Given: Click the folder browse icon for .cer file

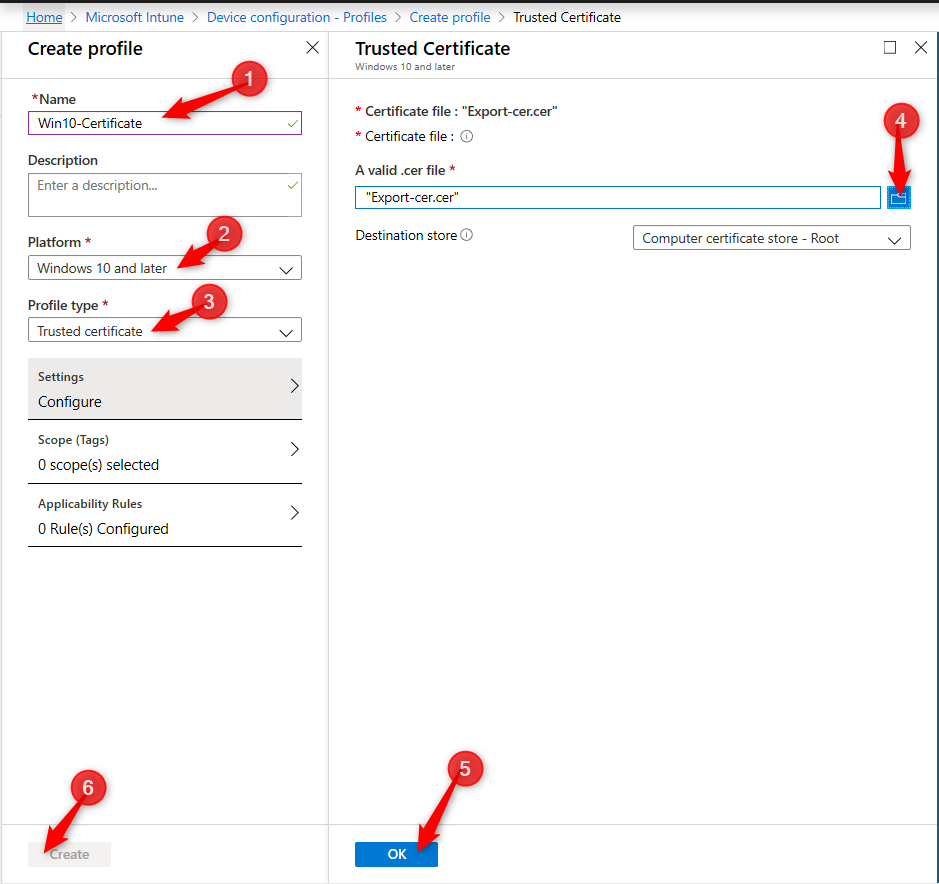Looking at the screenshot, I should pos(898,198).
